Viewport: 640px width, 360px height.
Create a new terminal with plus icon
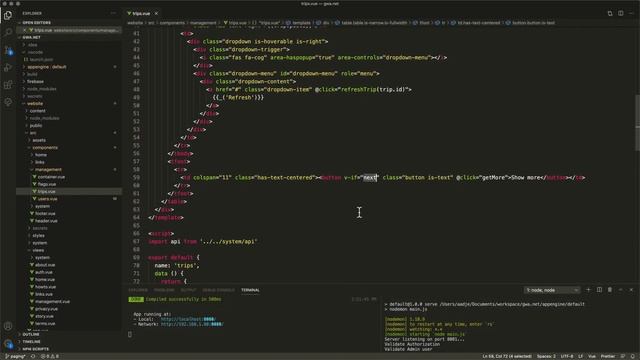click(588, 290)
